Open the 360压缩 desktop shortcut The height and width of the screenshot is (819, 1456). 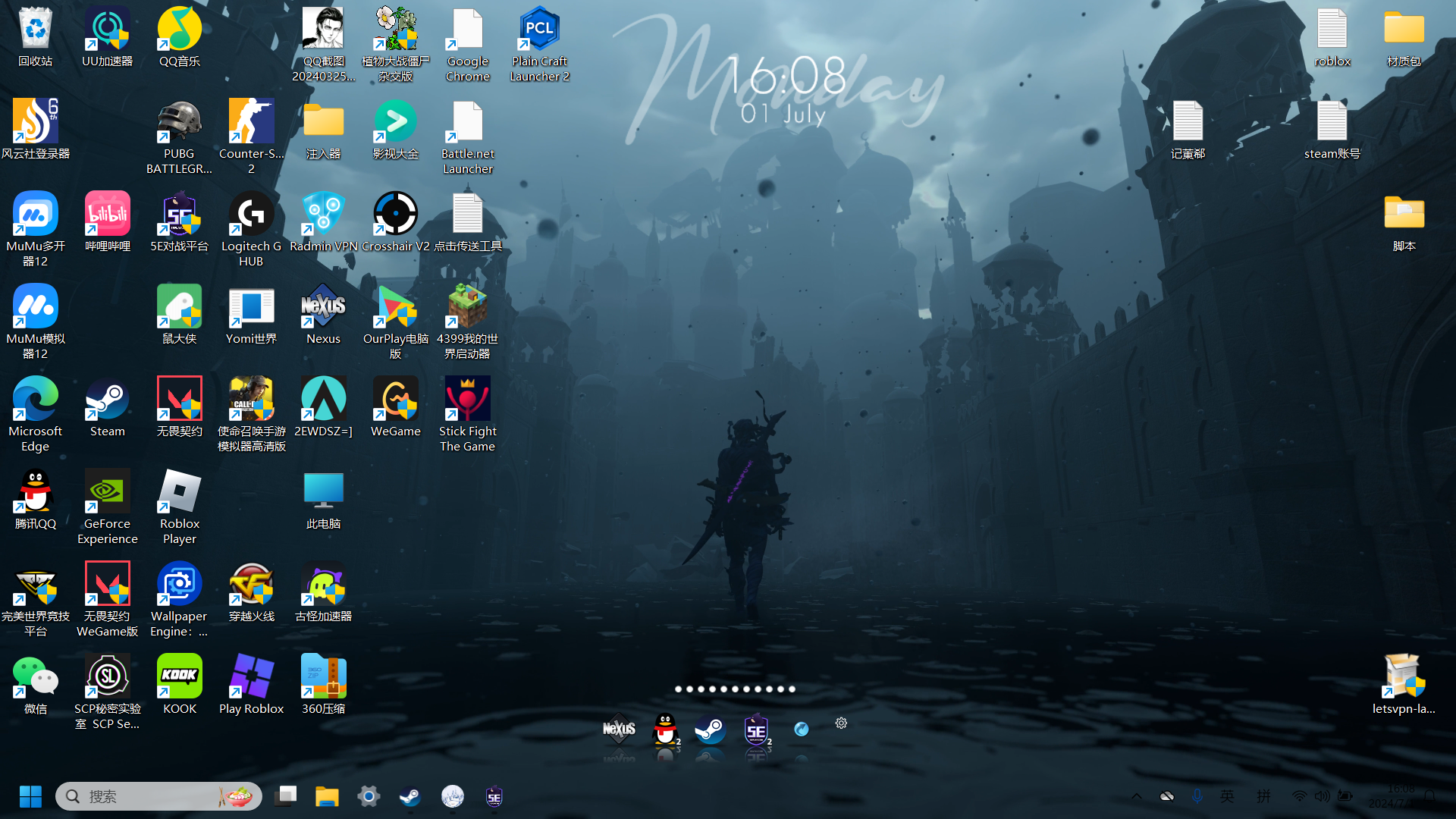[324, 684]
